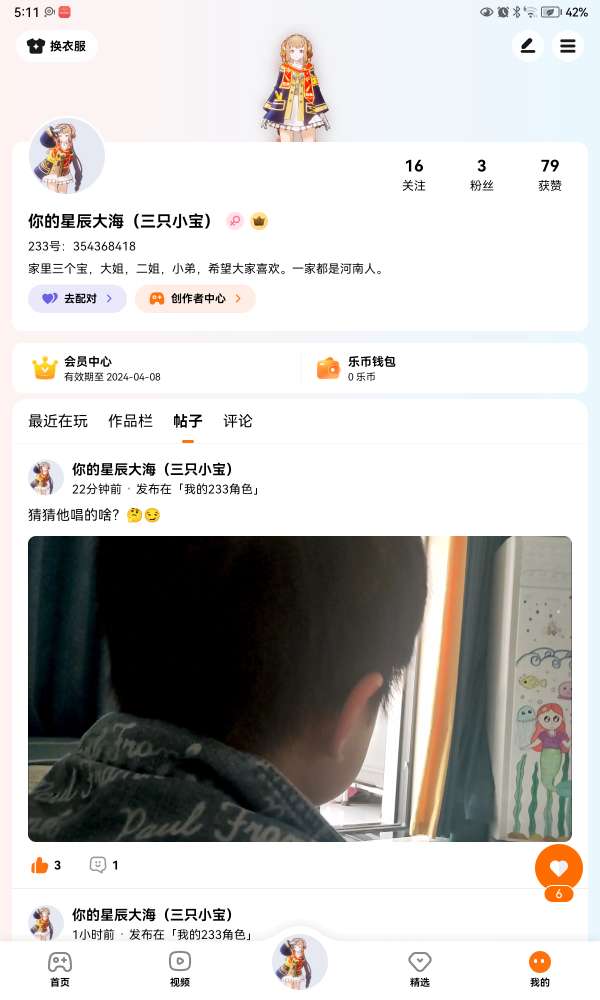
Task: Switch to 评论 tab
Action: click(x=238, y=421)
